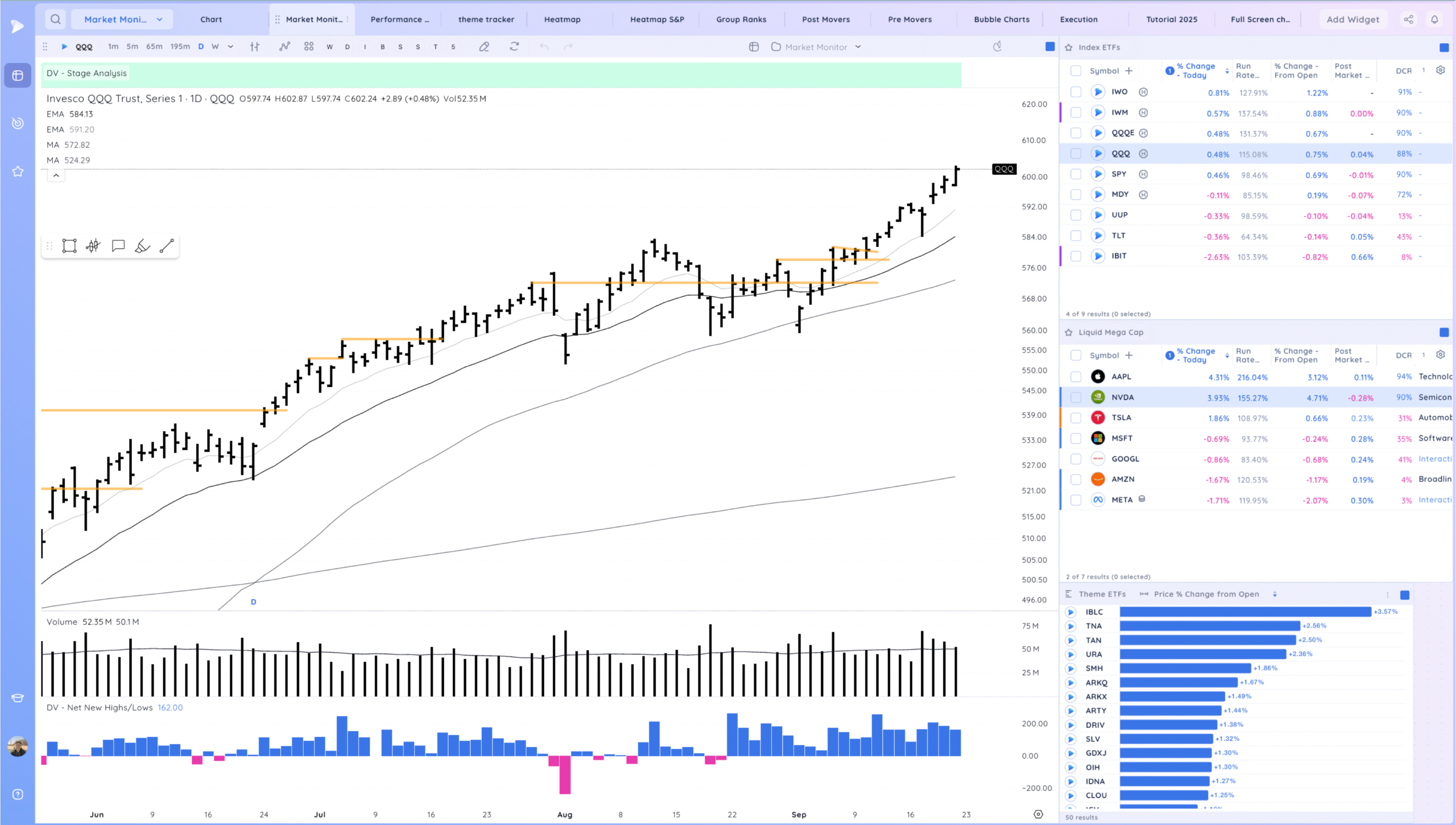Select the trend line drawing tool

point(167,246)
